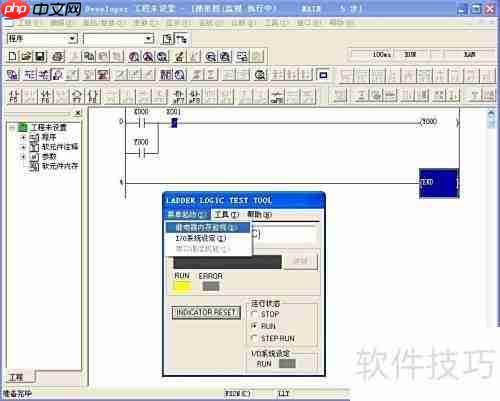
Task: Click the caF10 ladder symbol icon
Action: 277,96
